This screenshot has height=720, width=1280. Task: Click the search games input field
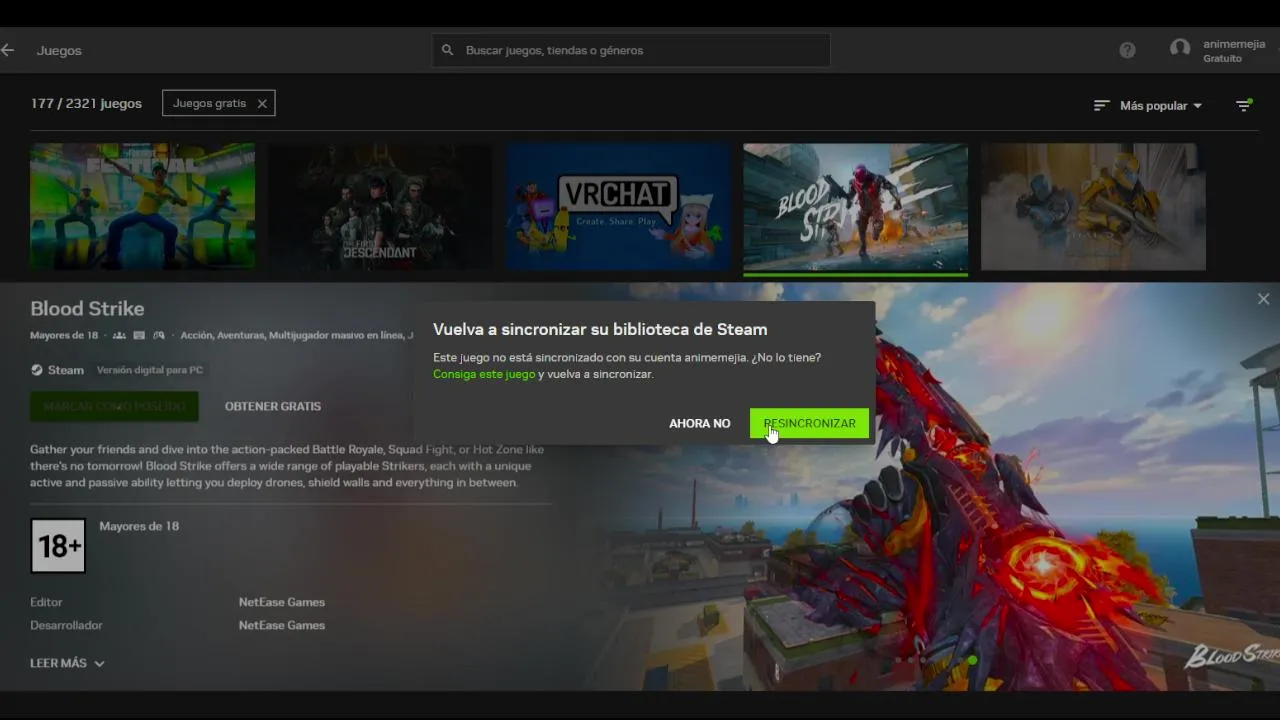(x=631, y=50)
